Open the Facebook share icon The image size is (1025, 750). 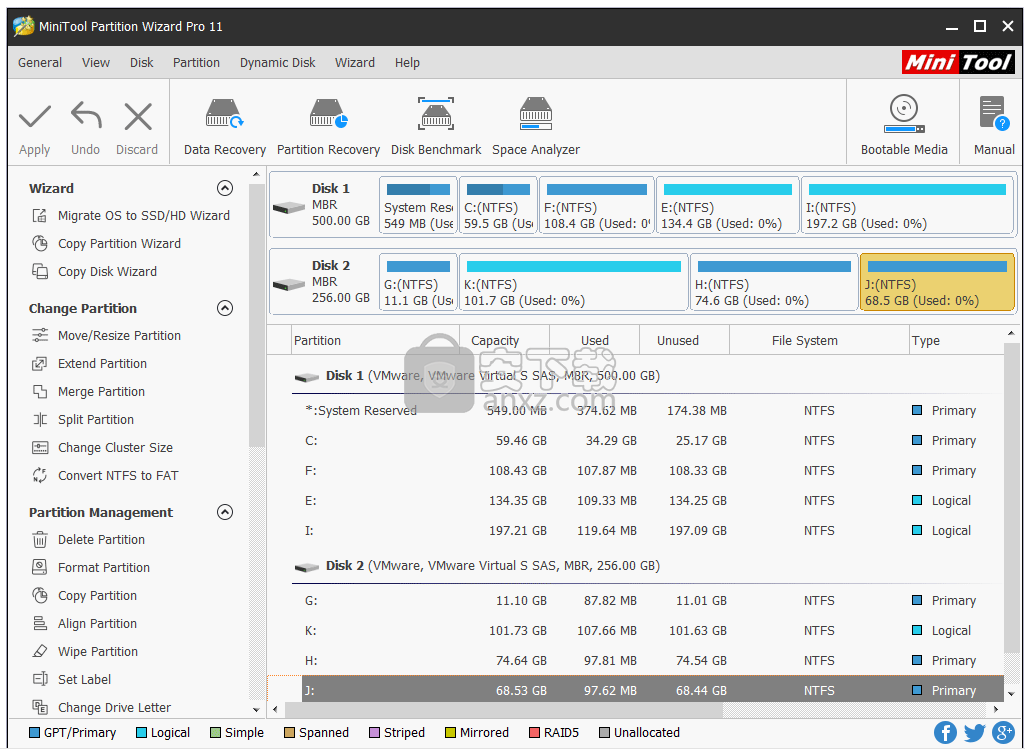[x=945, y=732]
